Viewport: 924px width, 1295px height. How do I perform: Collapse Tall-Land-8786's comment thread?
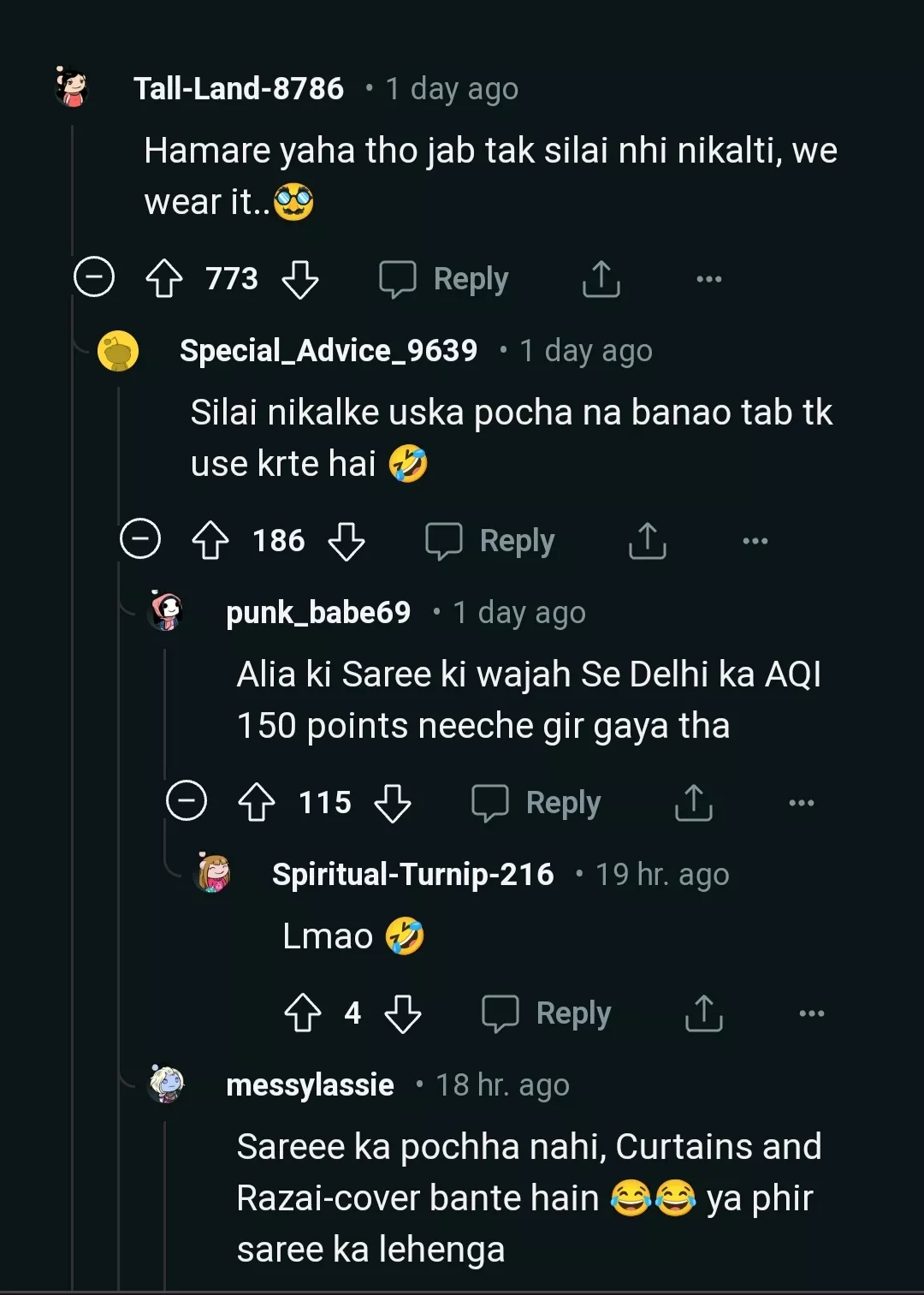[94, 277]
